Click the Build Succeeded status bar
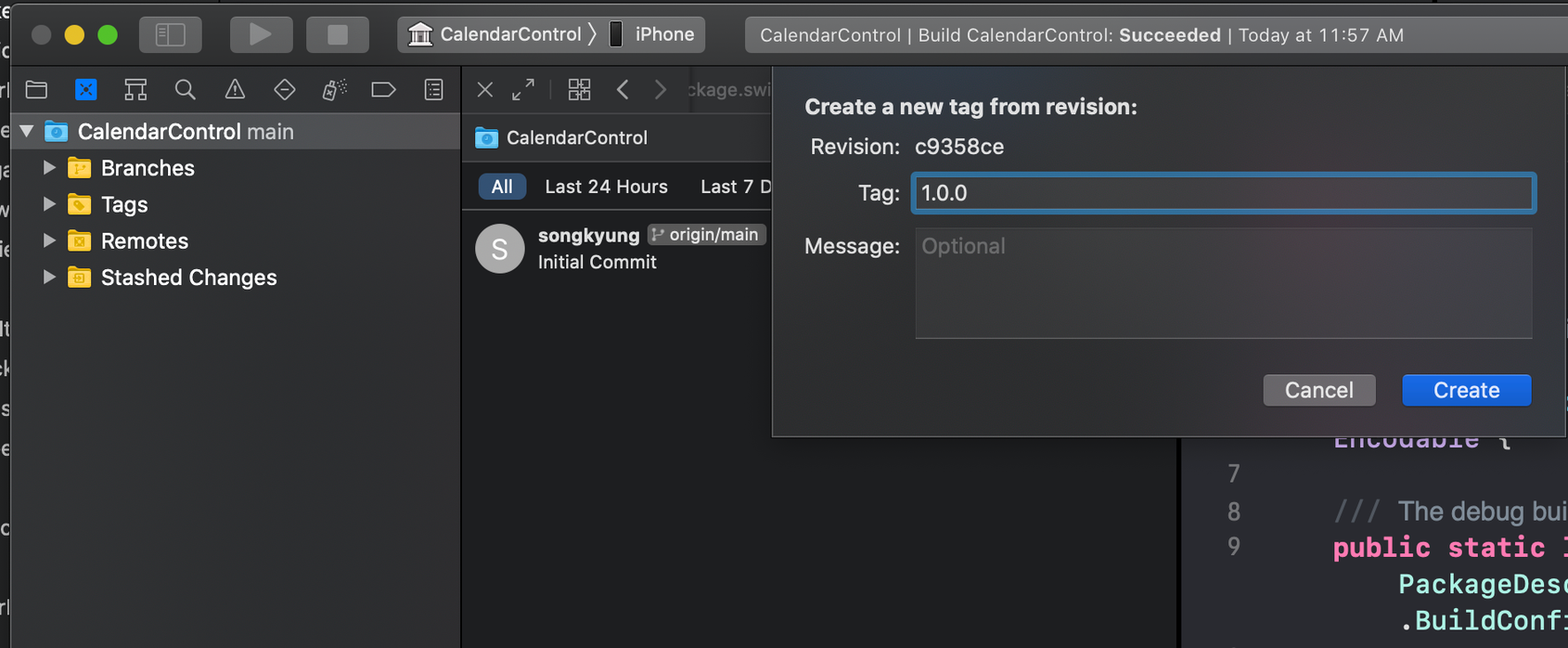Viewport: 1568px width, 648px height. [x=1156, y=35]
